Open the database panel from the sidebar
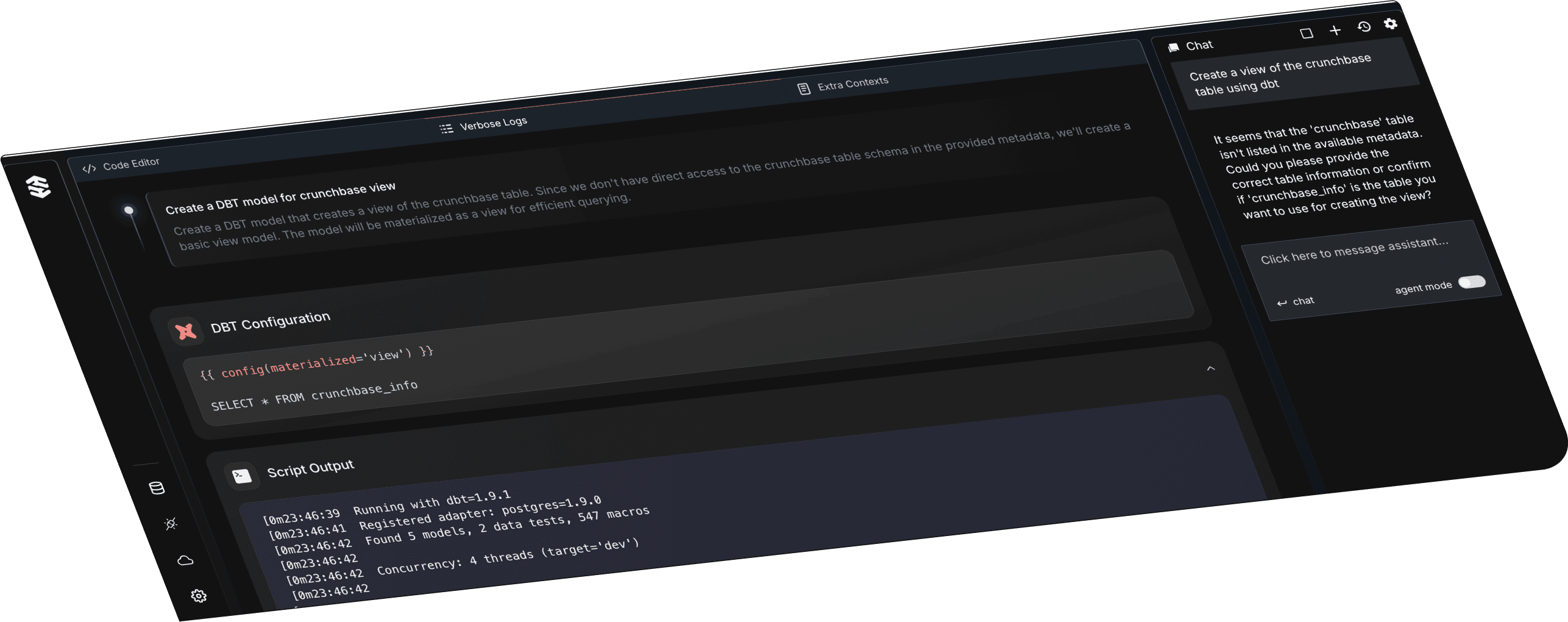This screenshot has width=1568, height=622. pyautogui.click(x=157, y=488)
